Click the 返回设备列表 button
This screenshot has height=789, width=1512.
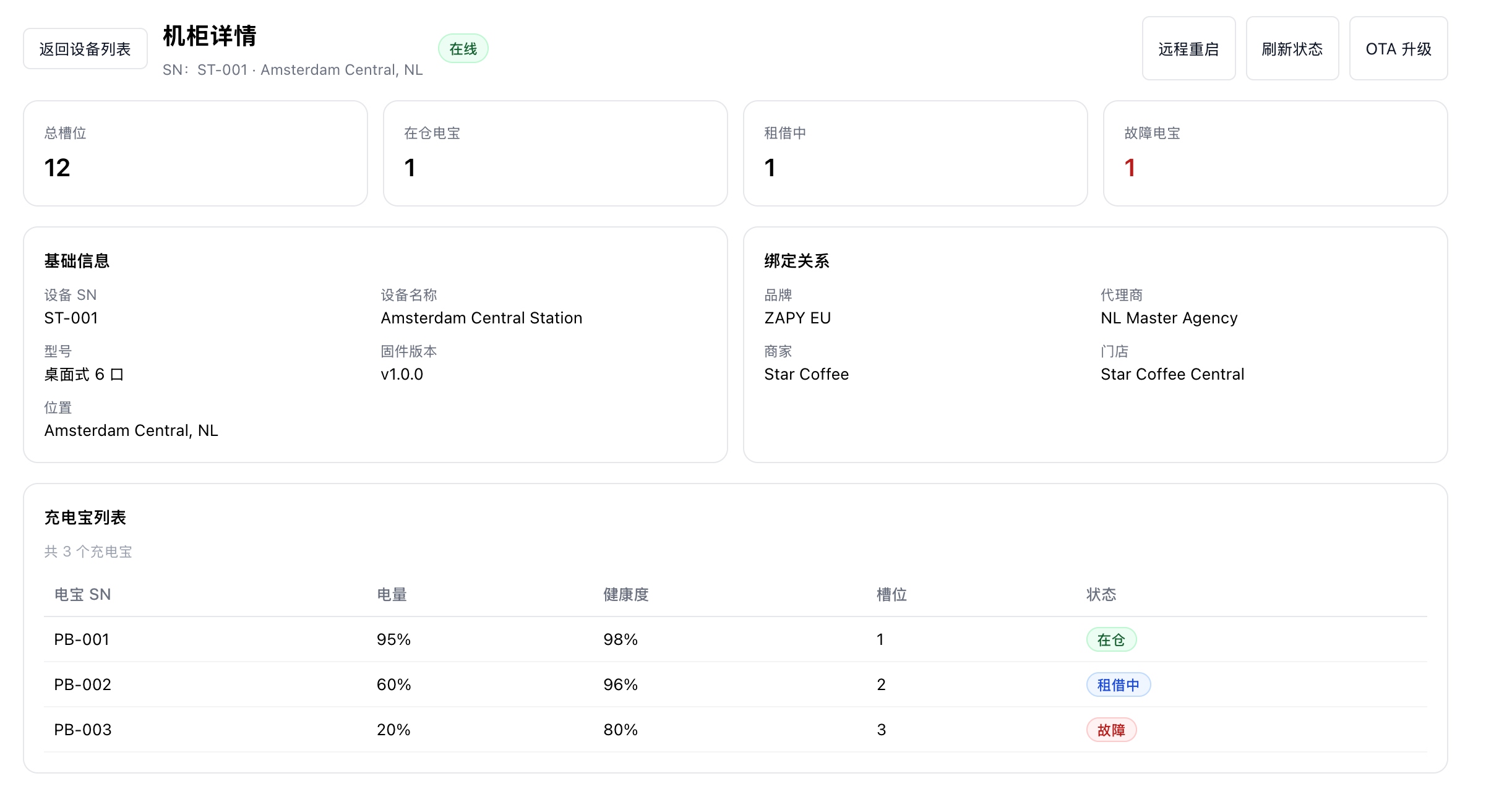[85, 48]
